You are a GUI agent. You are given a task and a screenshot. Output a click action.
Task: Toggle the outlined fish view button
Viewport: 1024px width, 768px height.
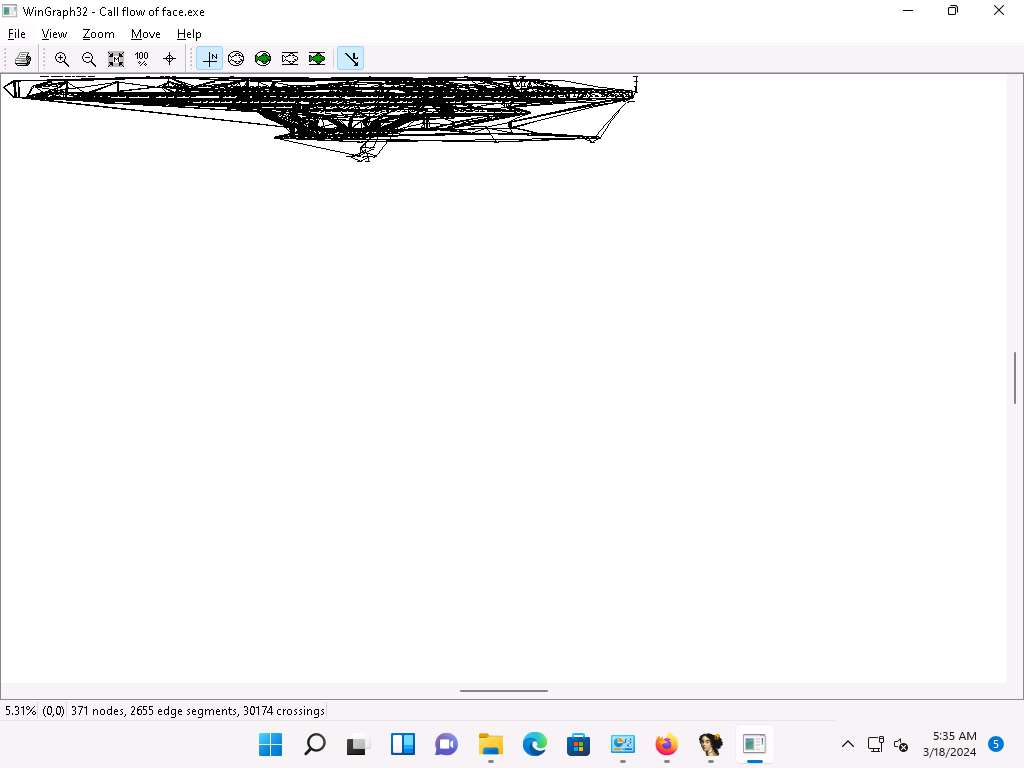pos(290,59)
